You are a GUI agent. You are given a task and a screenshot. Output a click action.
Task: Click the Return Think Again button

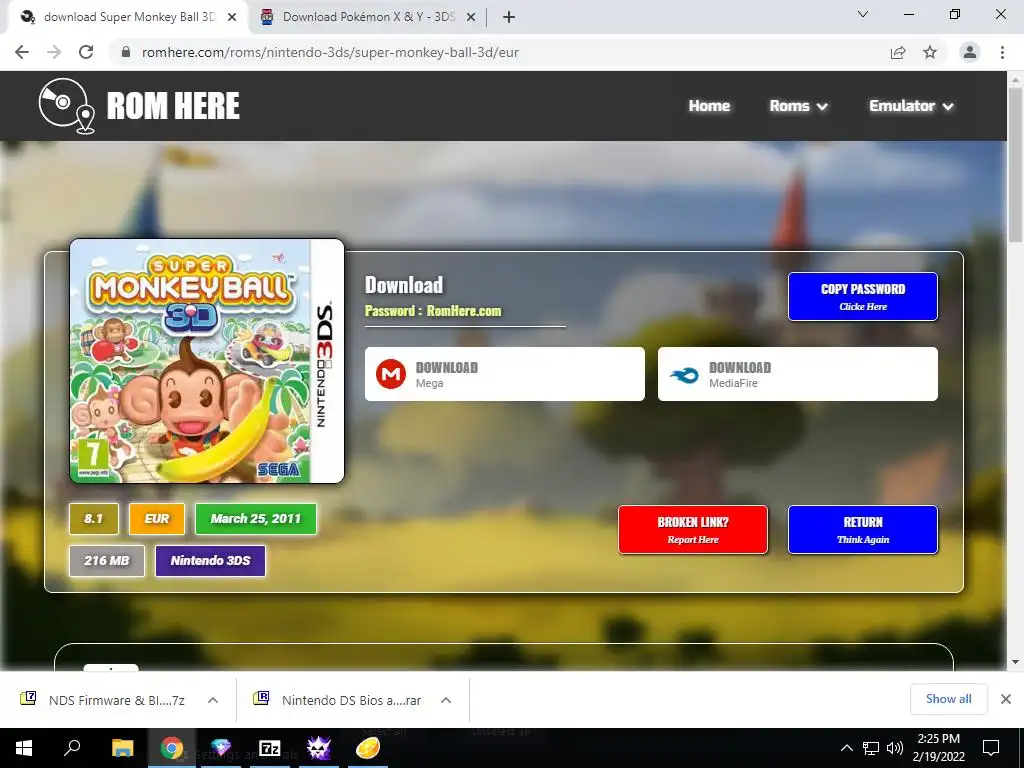click(x=863, y=530)
